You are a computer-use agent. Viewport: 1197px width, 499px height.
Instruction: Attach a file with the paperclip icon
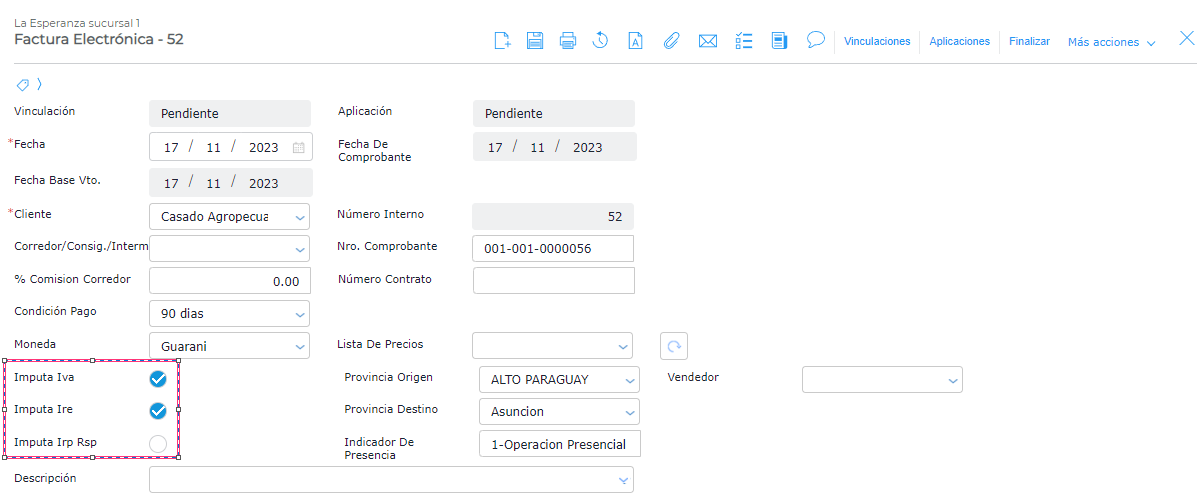(x=671, y=41)
